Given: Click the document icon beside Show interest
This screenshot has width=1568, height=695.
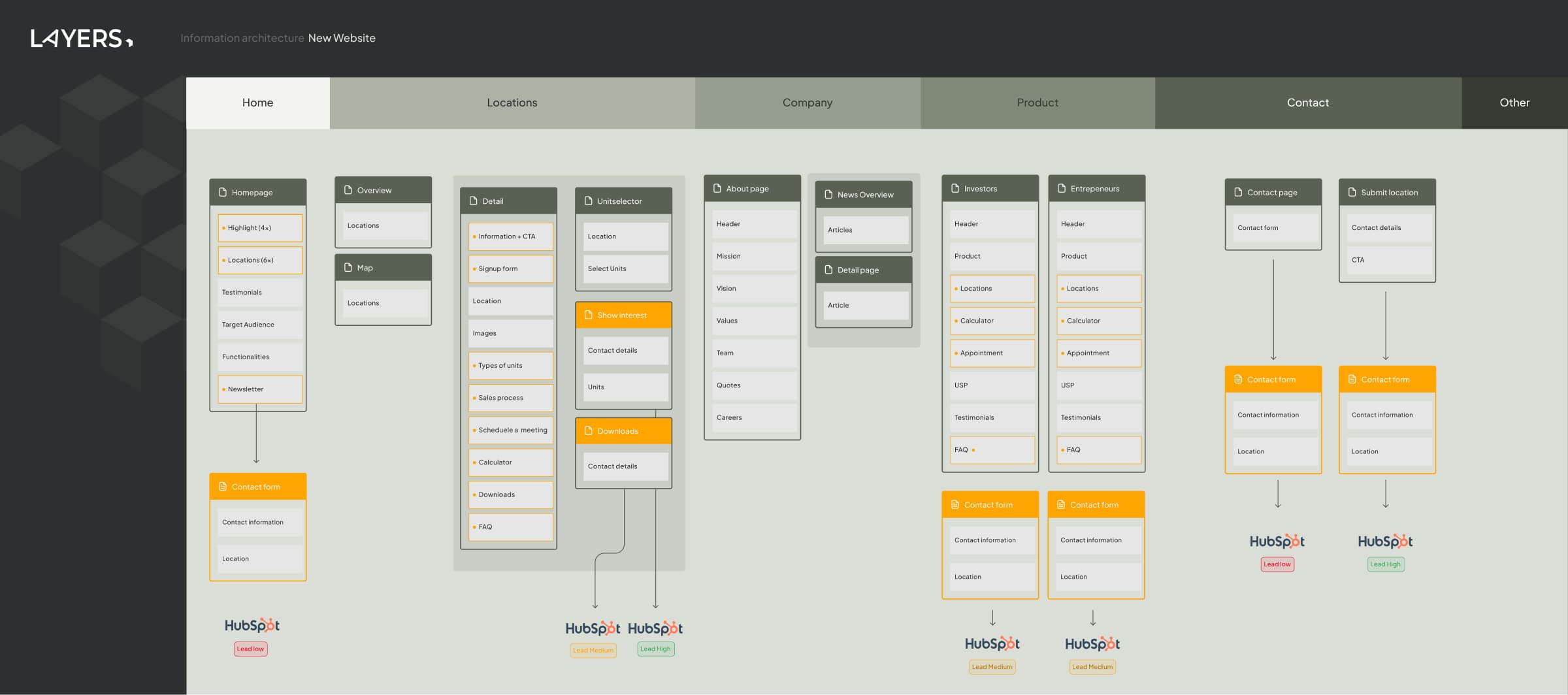Looking at the screenshot, I should 588,315.
